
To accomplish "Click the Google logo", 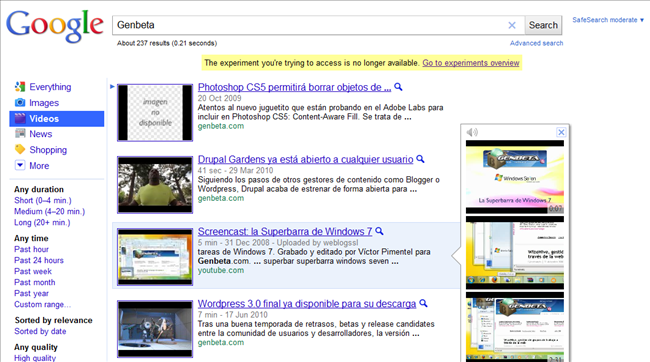I will [55, 26].
